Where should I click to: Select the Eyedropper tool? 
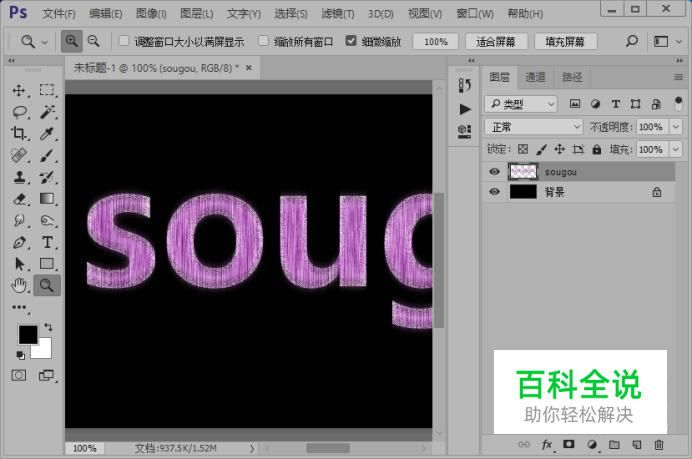(47, 133)
